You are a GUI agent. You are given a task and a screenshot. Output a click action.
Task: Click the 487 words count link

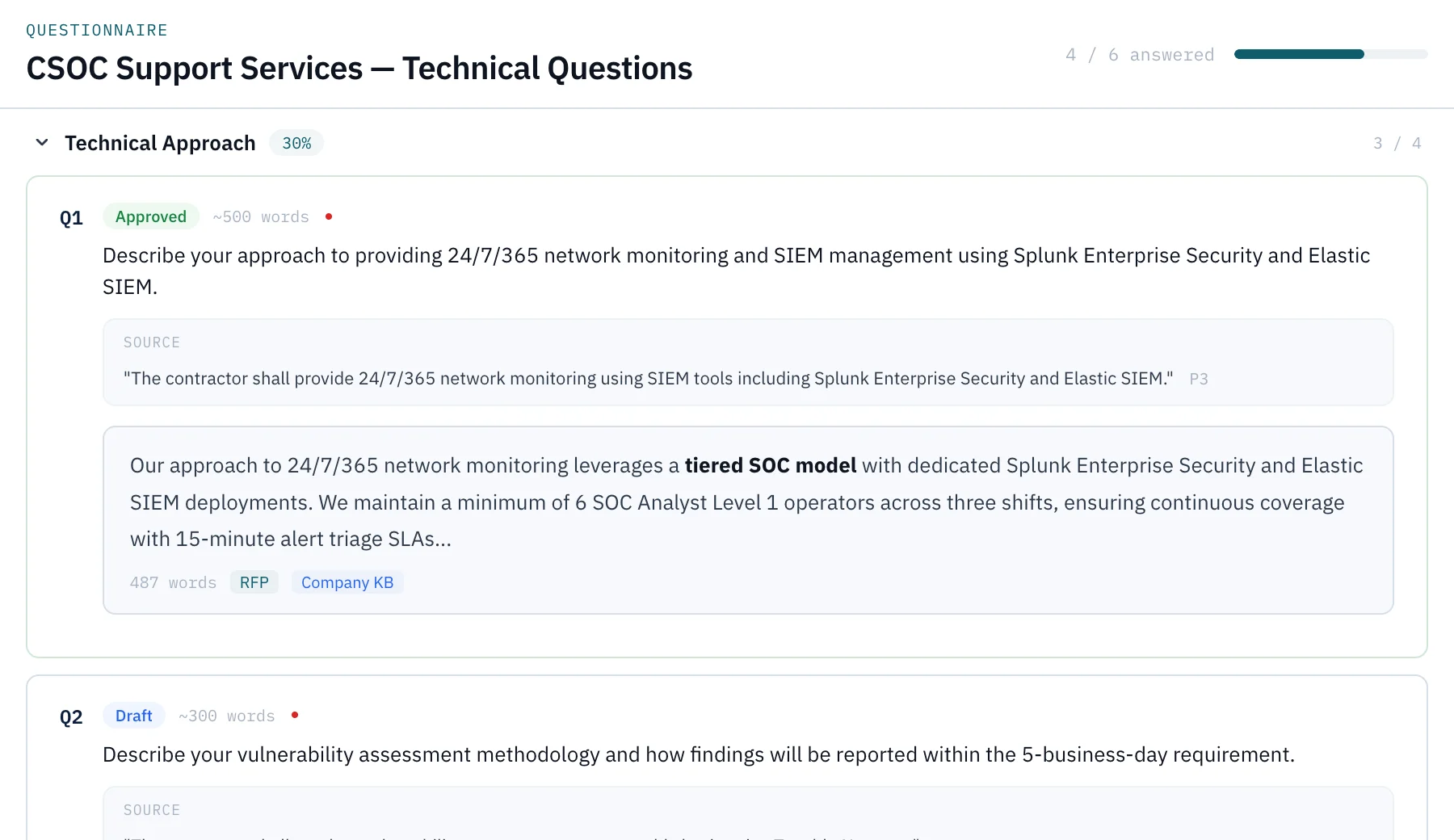(173, 582)
